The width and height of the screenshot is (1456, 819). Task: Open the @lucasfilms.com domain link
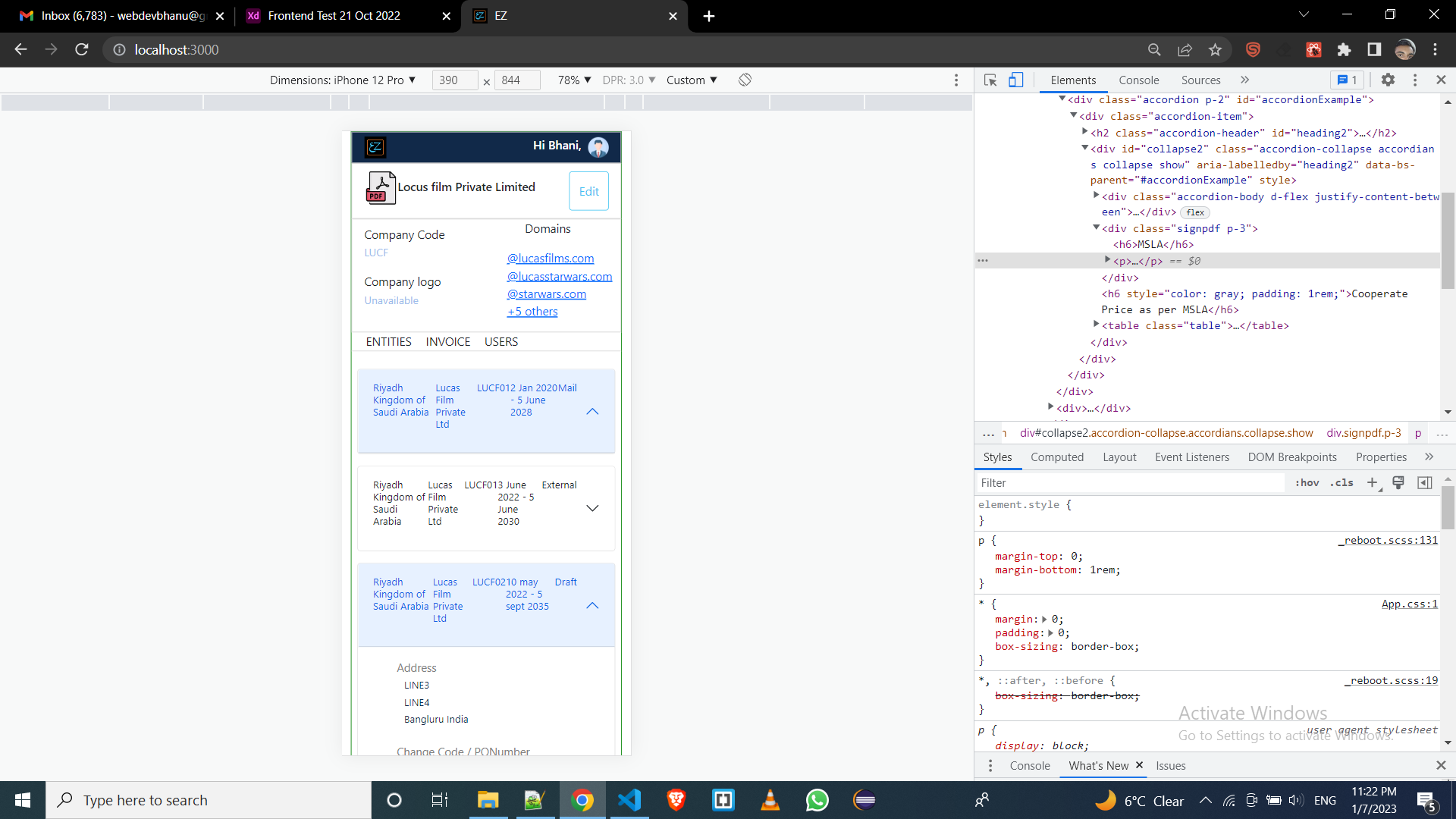(x=551, y=259)
